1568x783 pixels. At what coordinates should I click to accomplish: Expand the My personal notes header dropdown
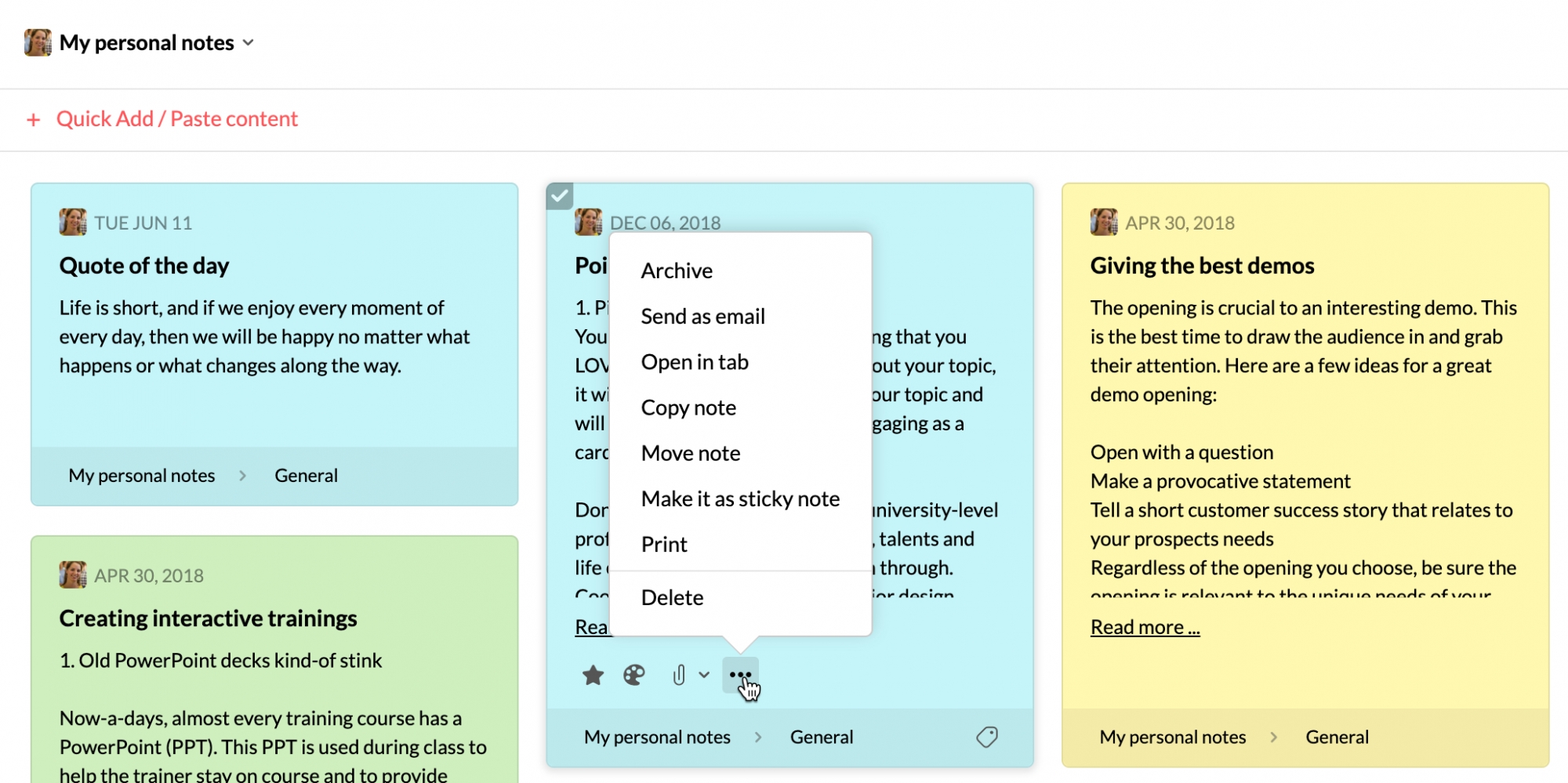pos(249,43)
